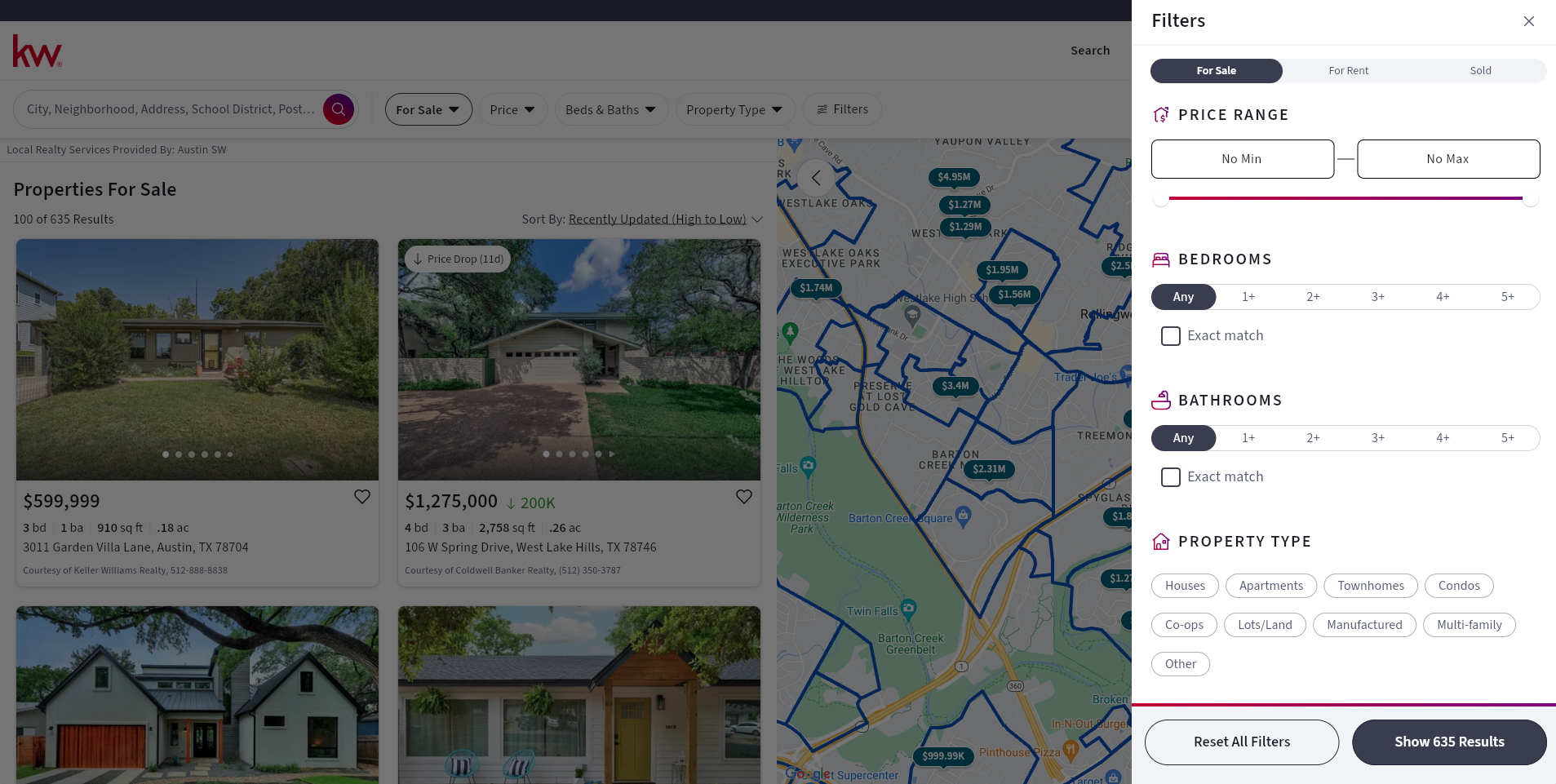The image size is (1556, 784).
Task: Close the Filters panel
Action: click(x=1528, y=21)
